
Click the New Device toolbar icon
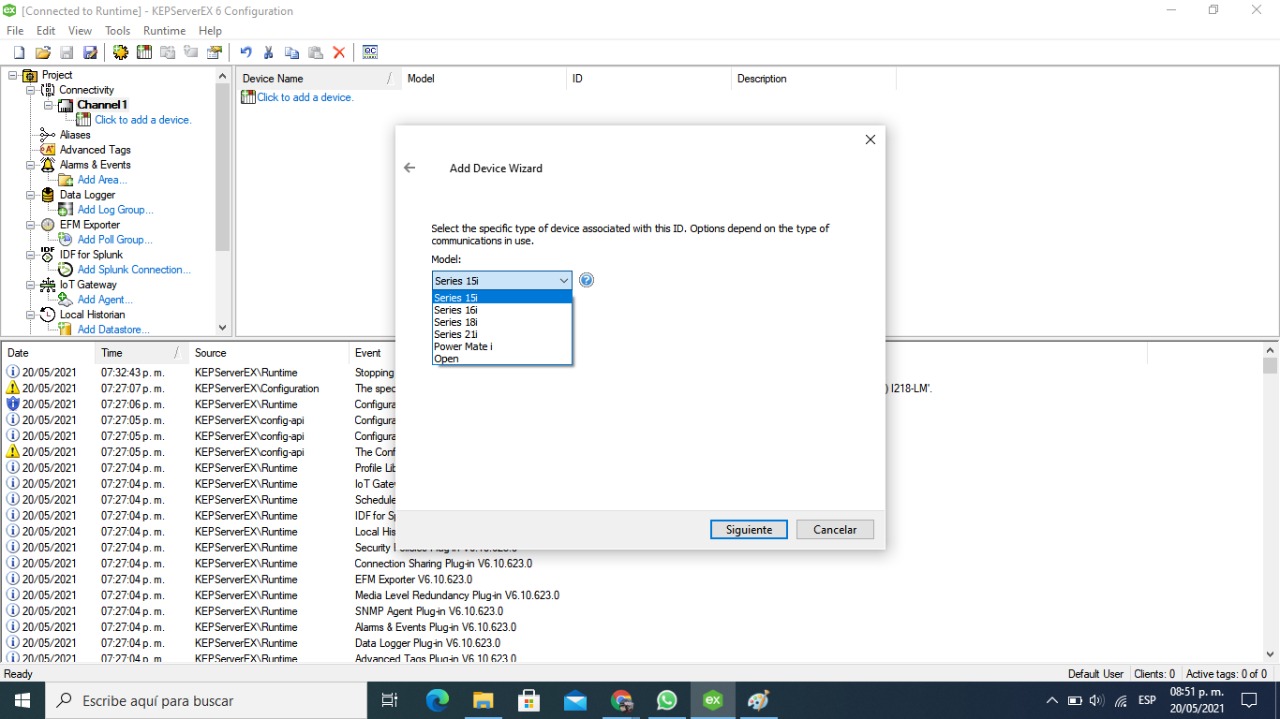[x=145, y=52]
